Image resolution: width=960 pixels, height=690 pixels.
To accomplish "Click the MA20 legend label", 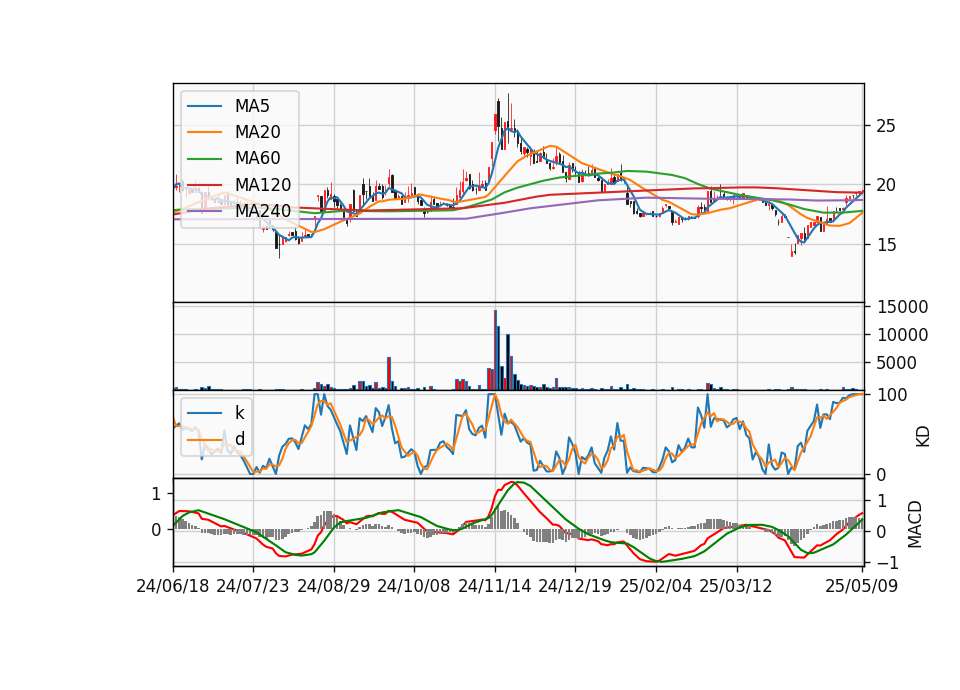I will 258,132.
